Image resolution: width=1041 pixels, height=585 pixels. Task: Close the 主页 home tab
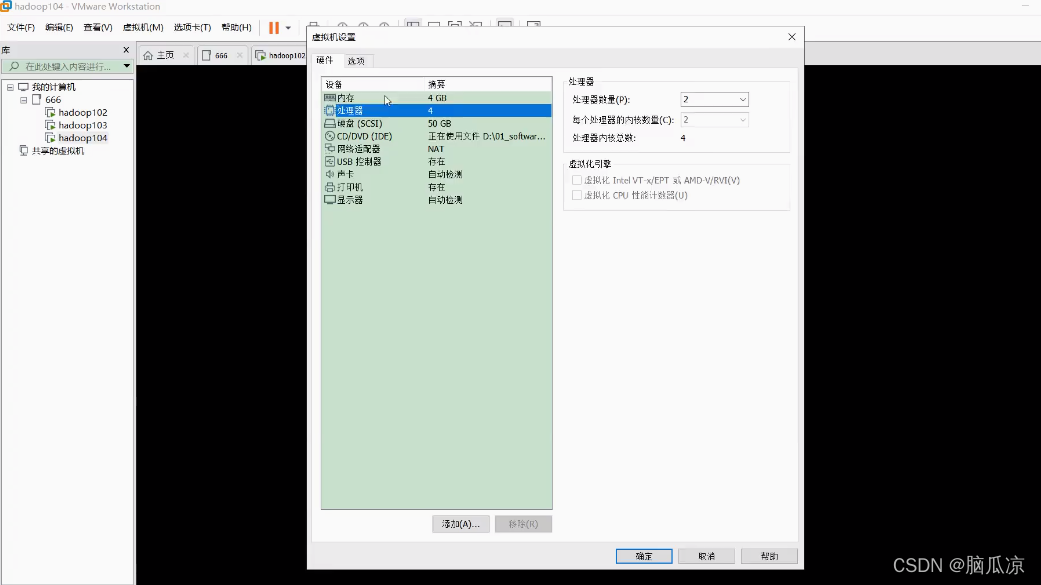[x=186, y=55]
